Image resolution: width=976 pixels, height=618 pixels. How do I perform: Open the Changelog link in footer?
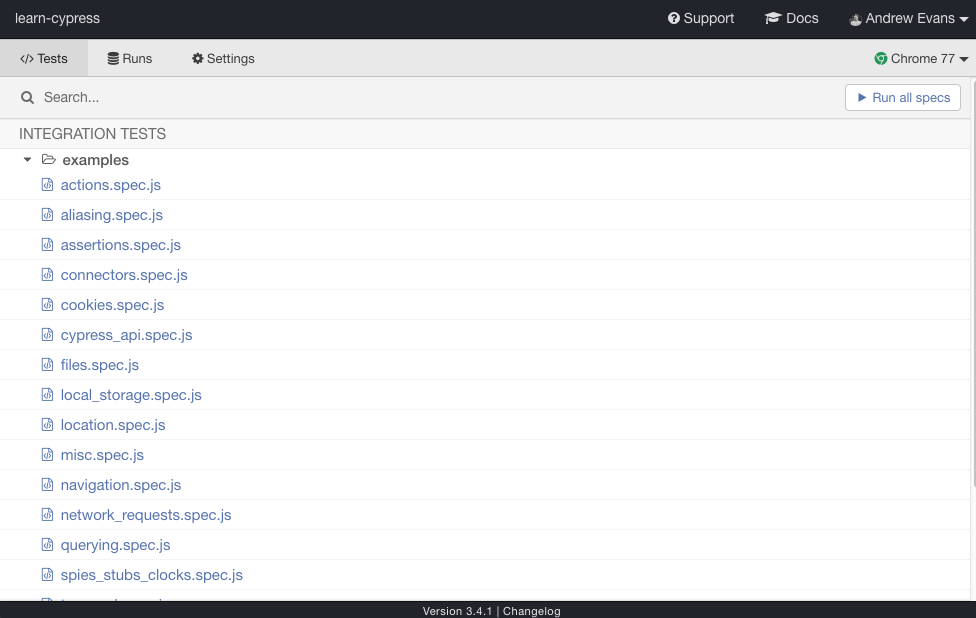(x=531, y=611)
